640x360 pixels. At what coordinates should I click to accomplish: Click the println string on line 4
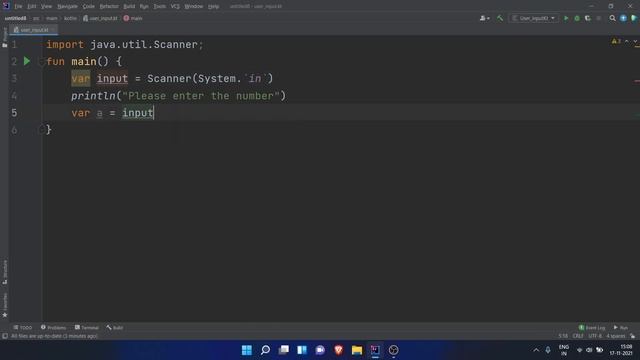click(201, 96)
